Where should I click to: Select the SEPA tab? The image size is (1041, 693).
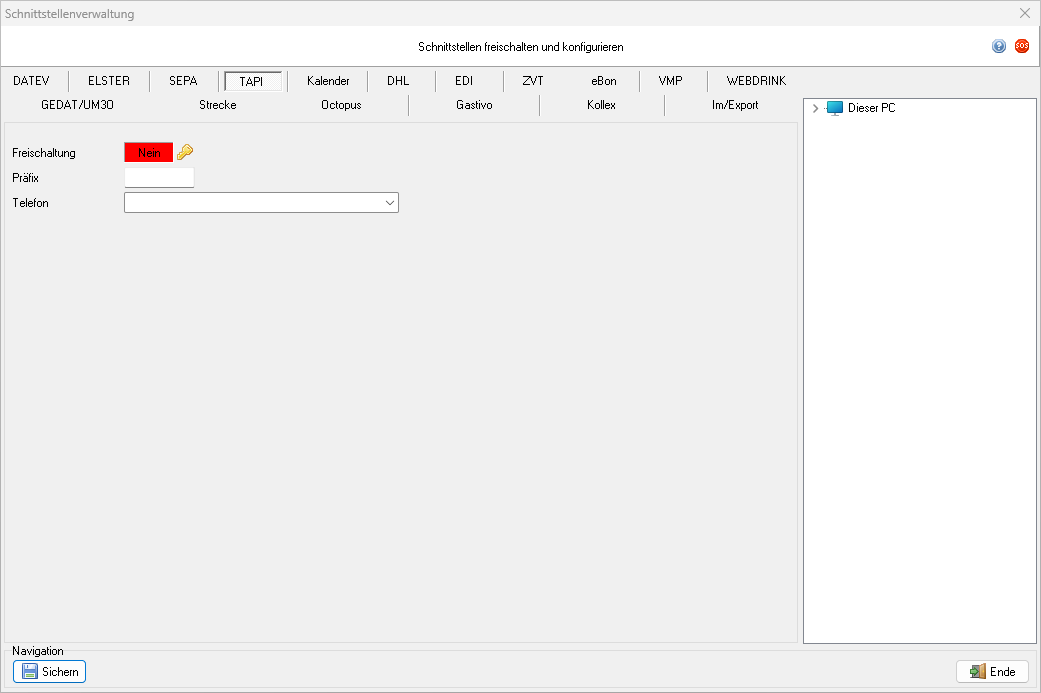pyautogui.click(x=183, y=81)
